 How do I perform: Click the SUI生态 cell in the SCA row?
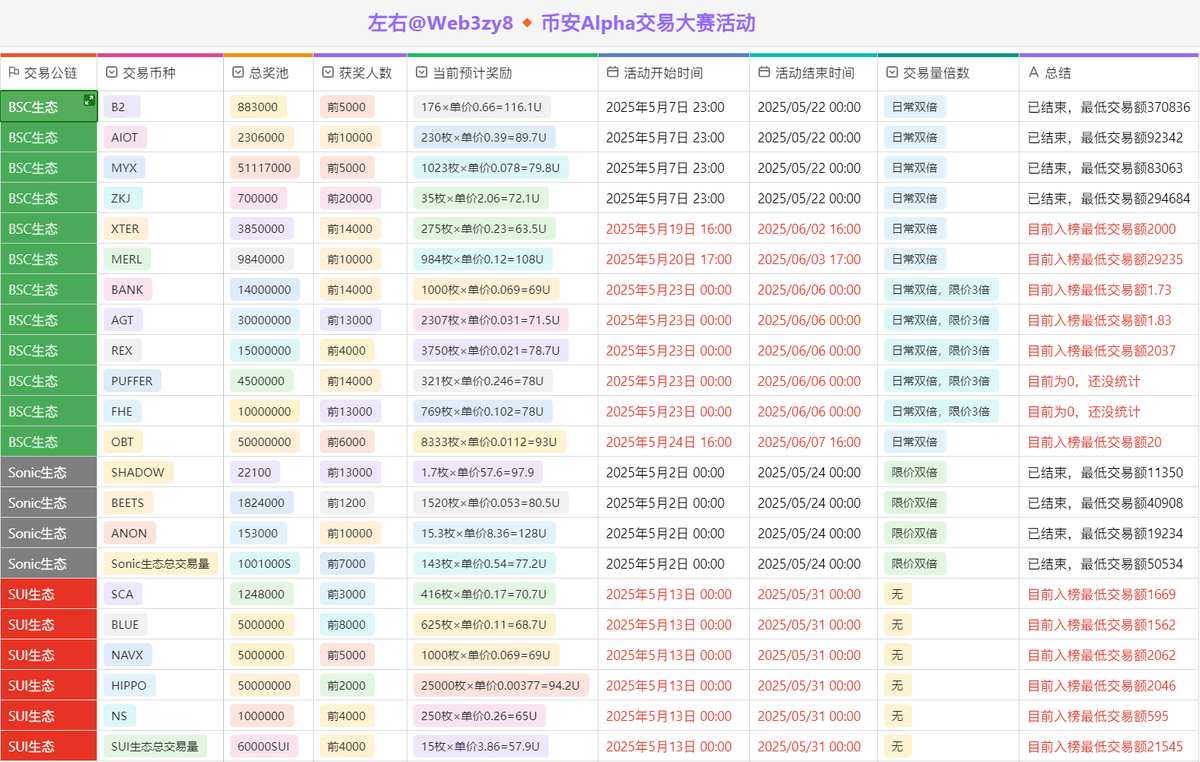(49, 594)
